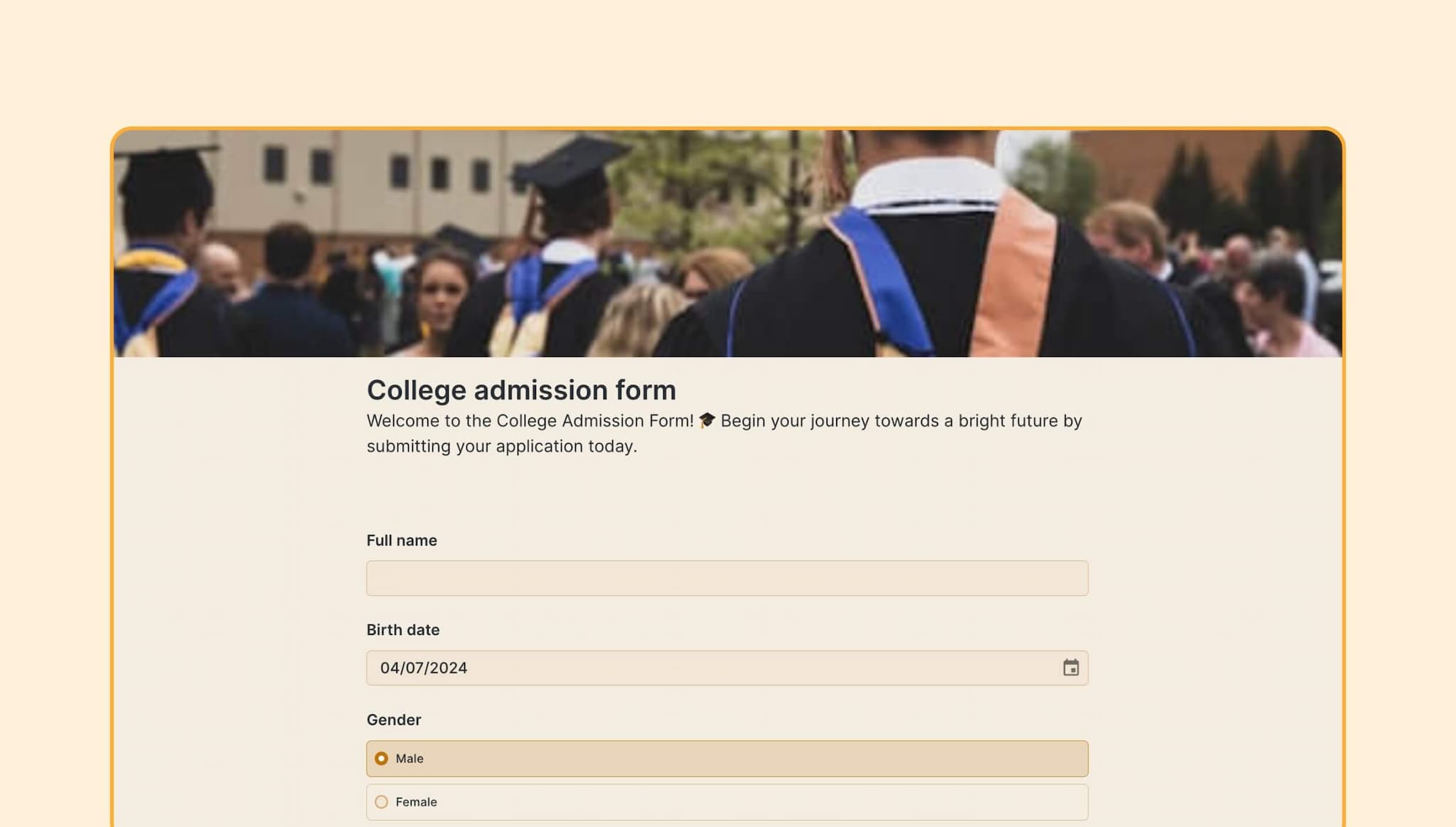Click the Gender label
Viewport: 1456px width, 827px height.
(393, 720)
